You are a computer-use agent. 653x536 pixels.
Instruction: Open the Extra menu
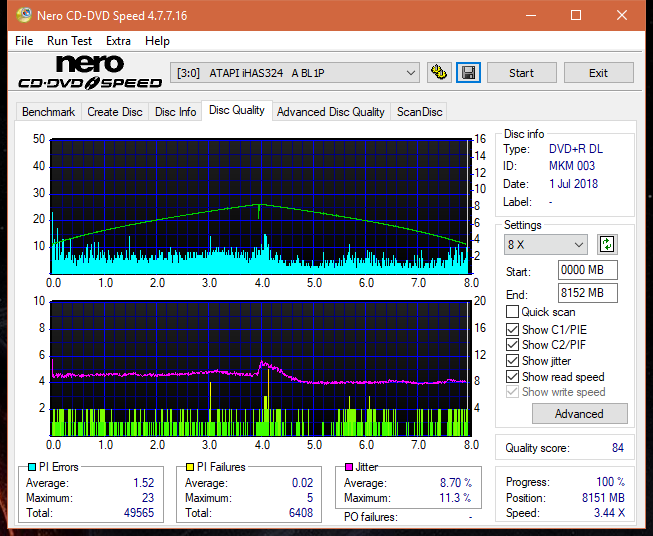pos(118,41)
